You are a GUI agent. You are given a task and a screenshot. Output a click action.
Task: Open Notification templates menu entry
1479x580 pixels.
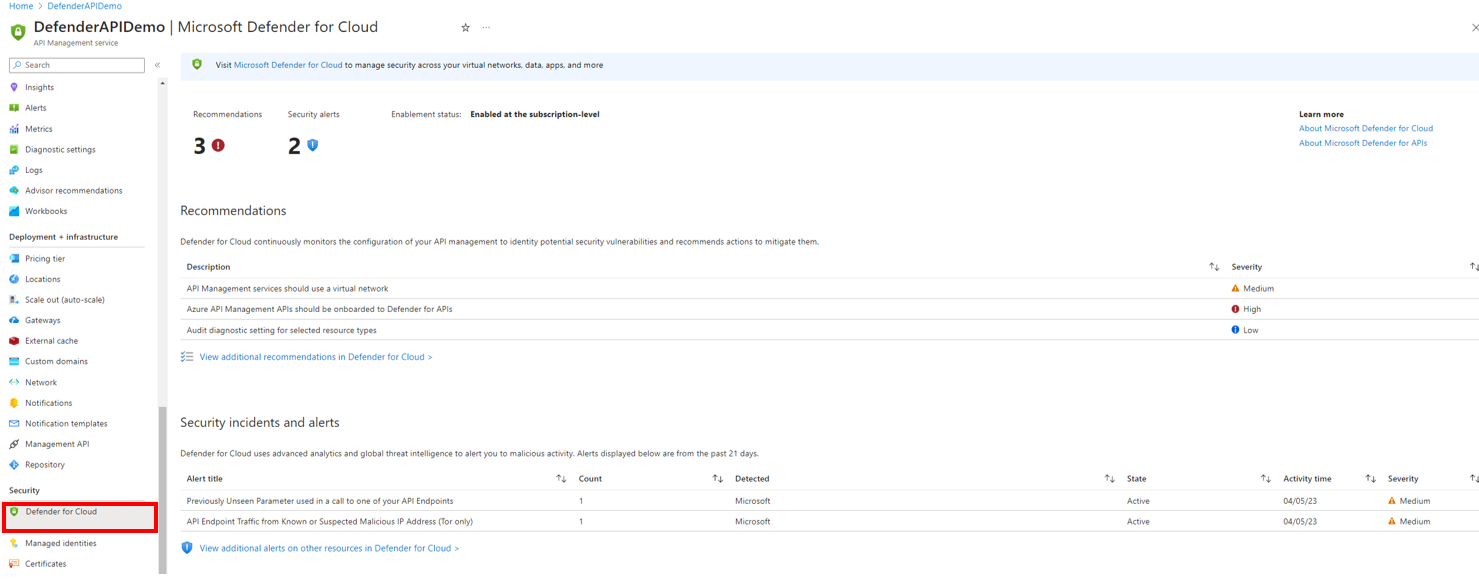click(x=66, y=423)
